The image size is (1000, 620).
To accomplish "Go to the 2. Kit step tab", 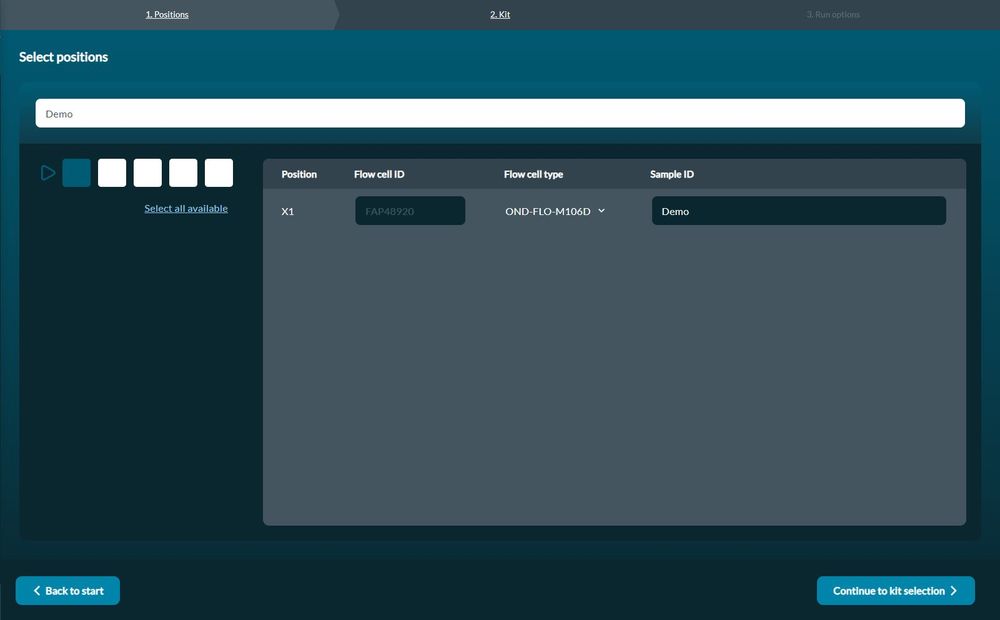I will (500, 15).
